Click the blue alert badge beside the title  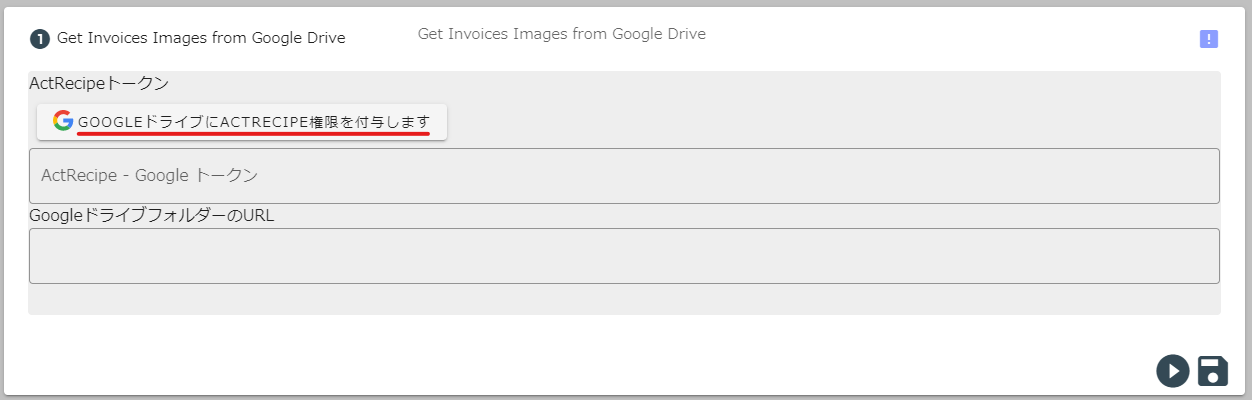tap(1209, 39)
